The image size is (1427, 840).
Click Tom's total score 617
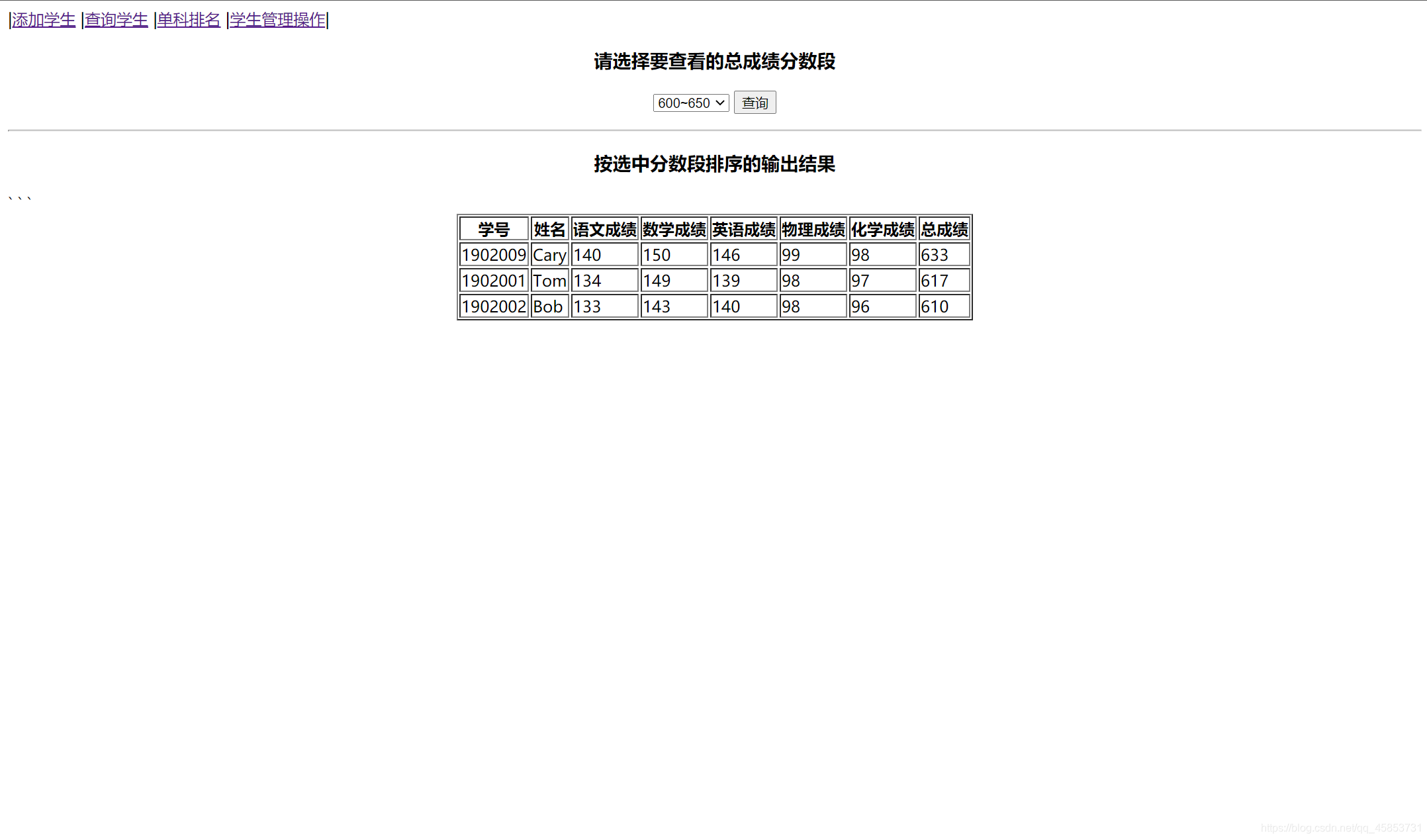click(x=944, y=281)
